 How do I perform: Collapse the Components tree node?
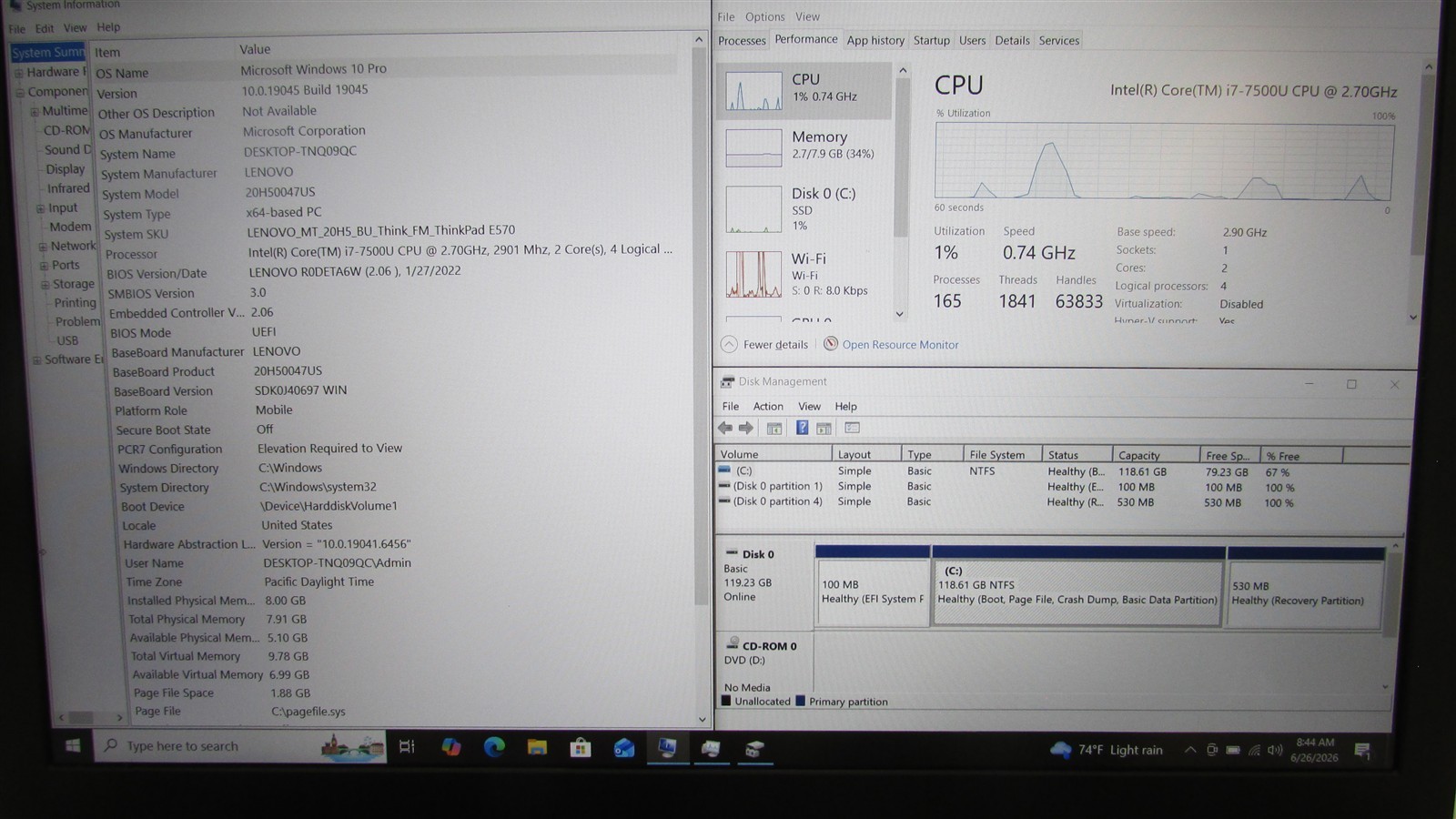point(20,92)
